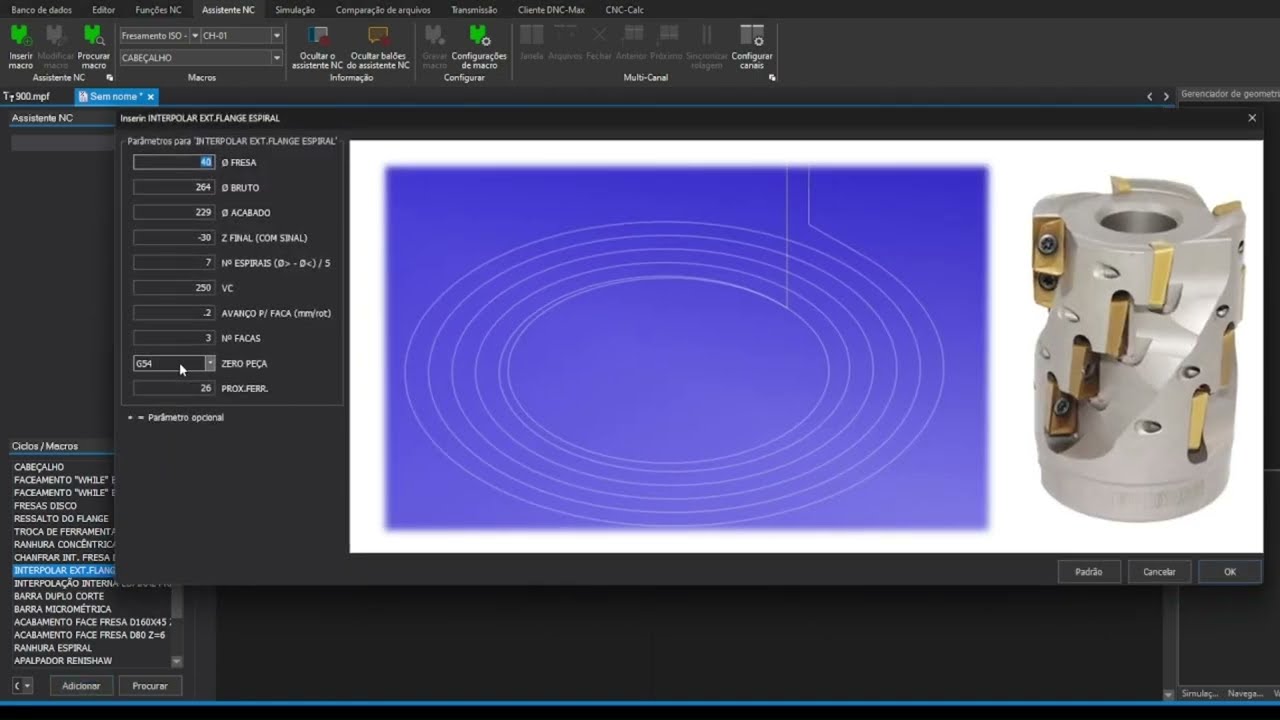The width and height of the screenshot is (1280, 720).
Task: Expand the ZERO PEÇA G54 dropdown
Action: click(x=210, y=363)
